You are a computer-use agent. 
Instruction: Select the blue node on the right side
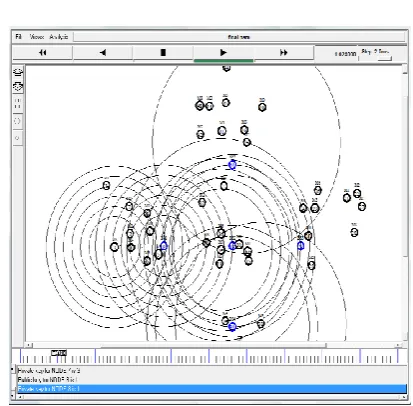pos(301,246)
